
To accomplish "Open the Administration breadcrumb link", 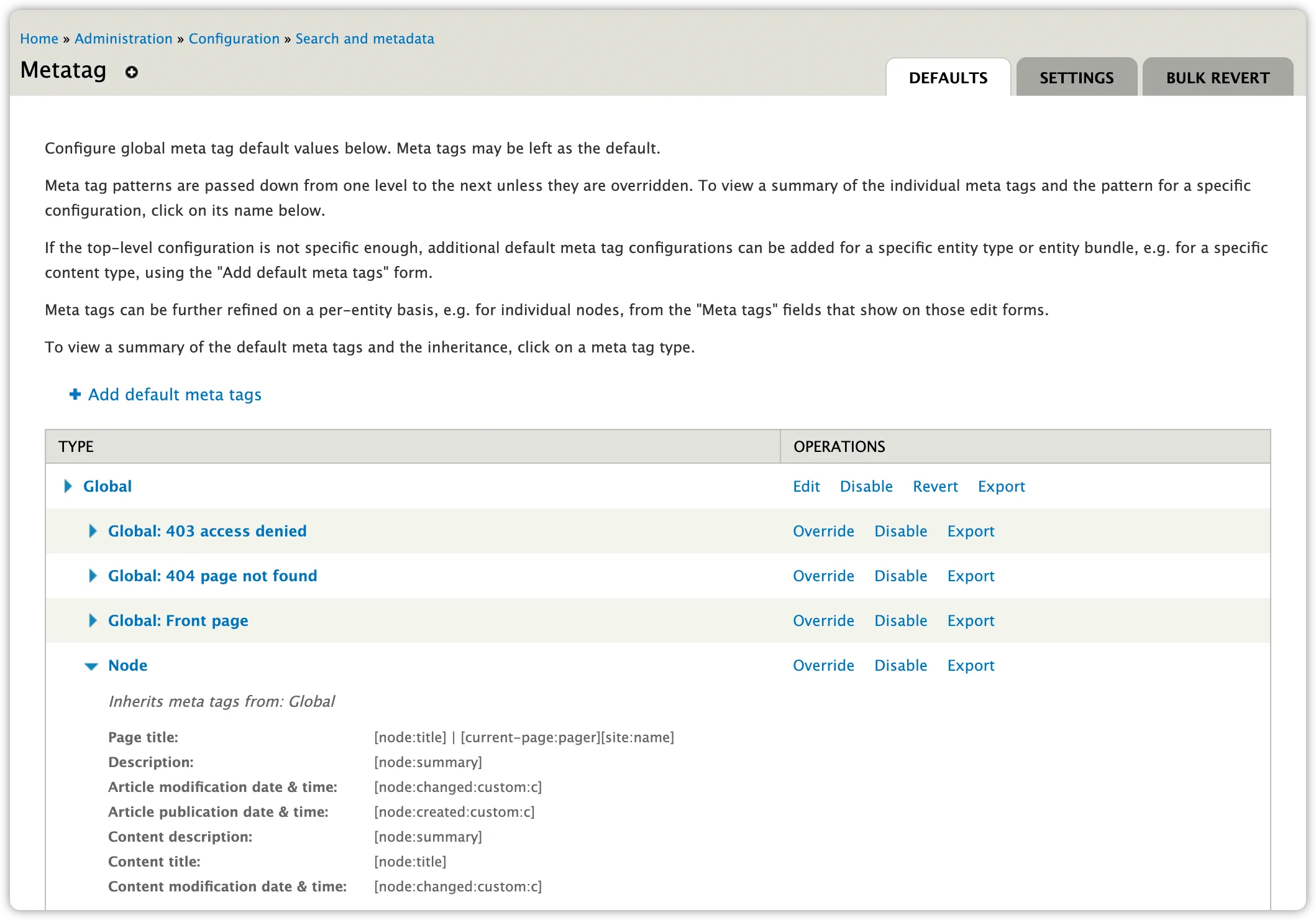I will 123,39.
